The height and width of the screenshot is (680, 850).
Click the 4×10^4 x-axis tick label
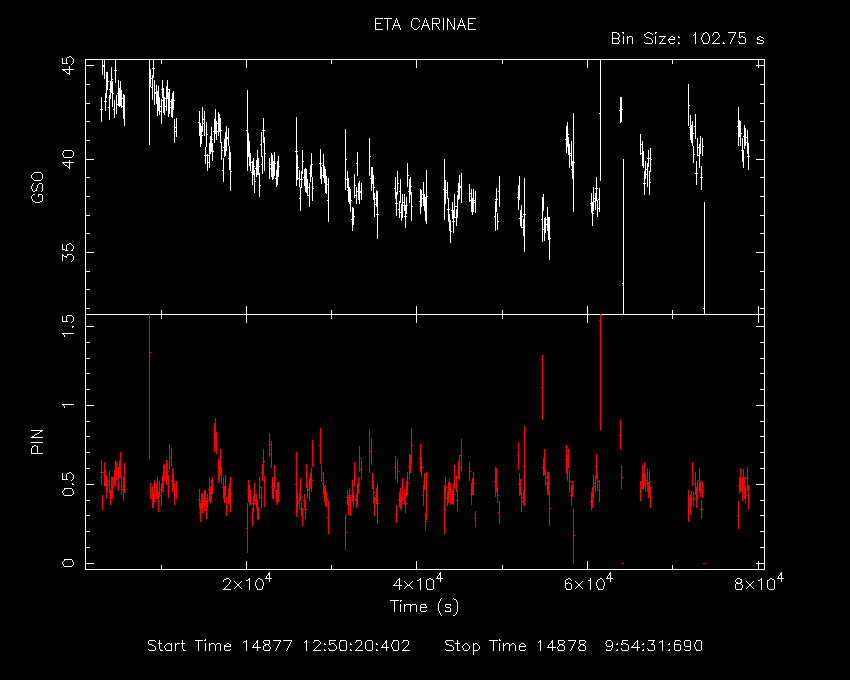418,583
